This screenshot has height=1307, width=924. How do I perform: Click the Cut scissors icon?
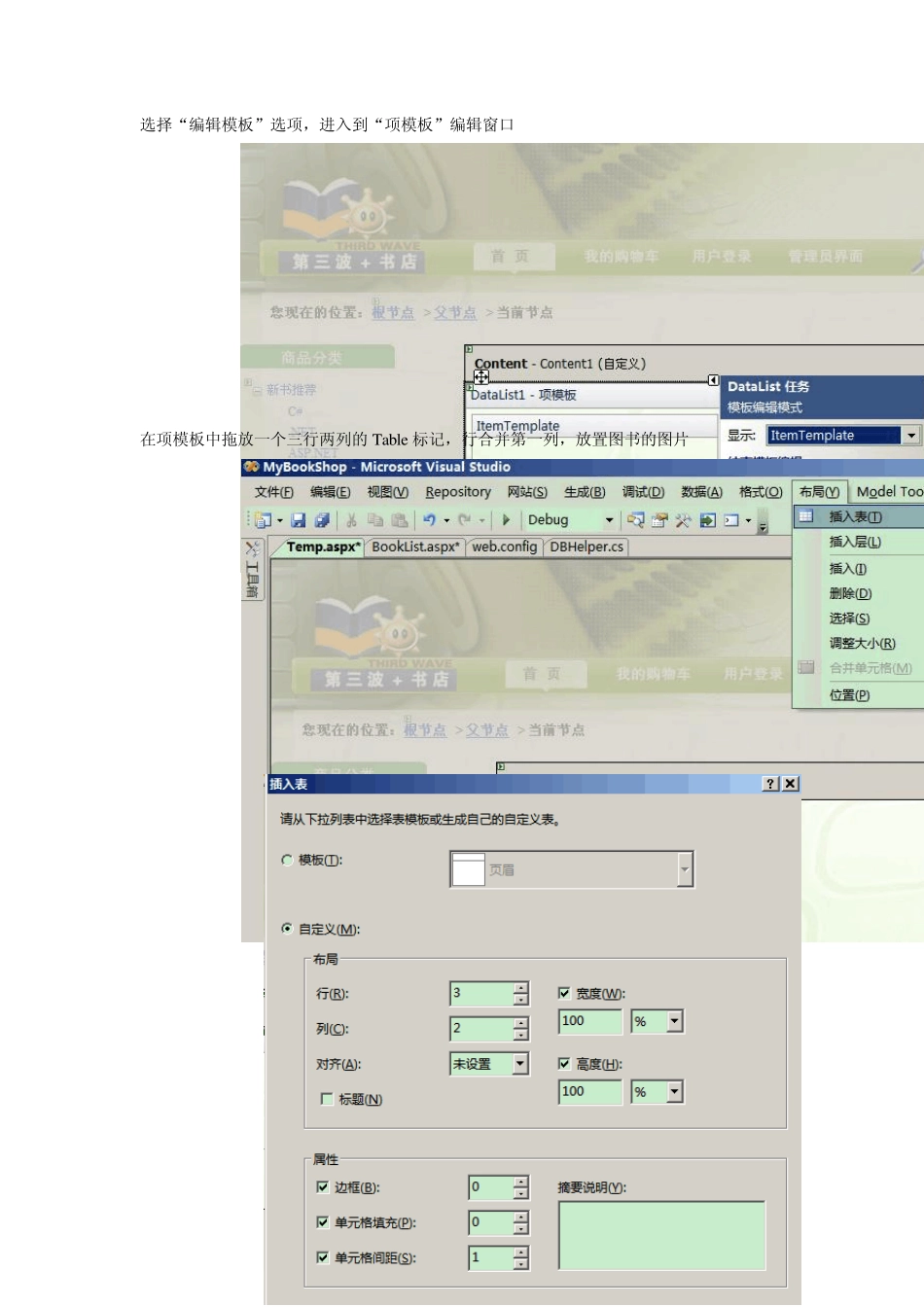[x=351, y=520]
